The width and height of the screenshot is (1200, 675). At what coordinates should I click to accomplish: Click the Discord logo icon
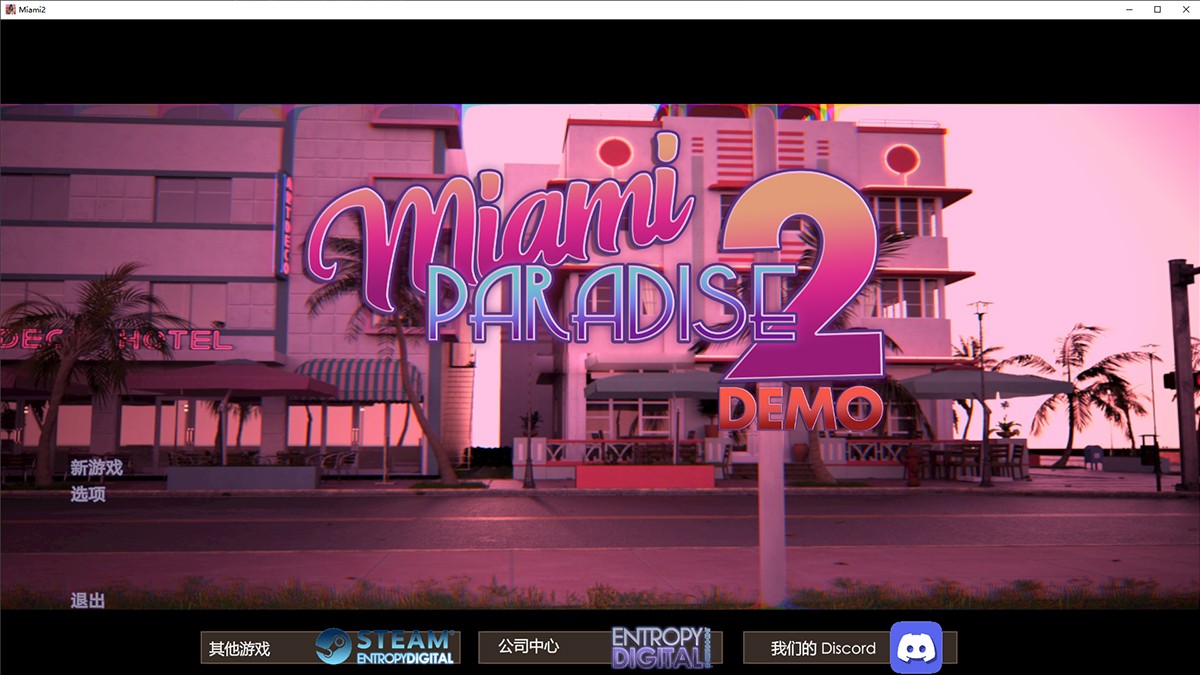click(916, 647)
